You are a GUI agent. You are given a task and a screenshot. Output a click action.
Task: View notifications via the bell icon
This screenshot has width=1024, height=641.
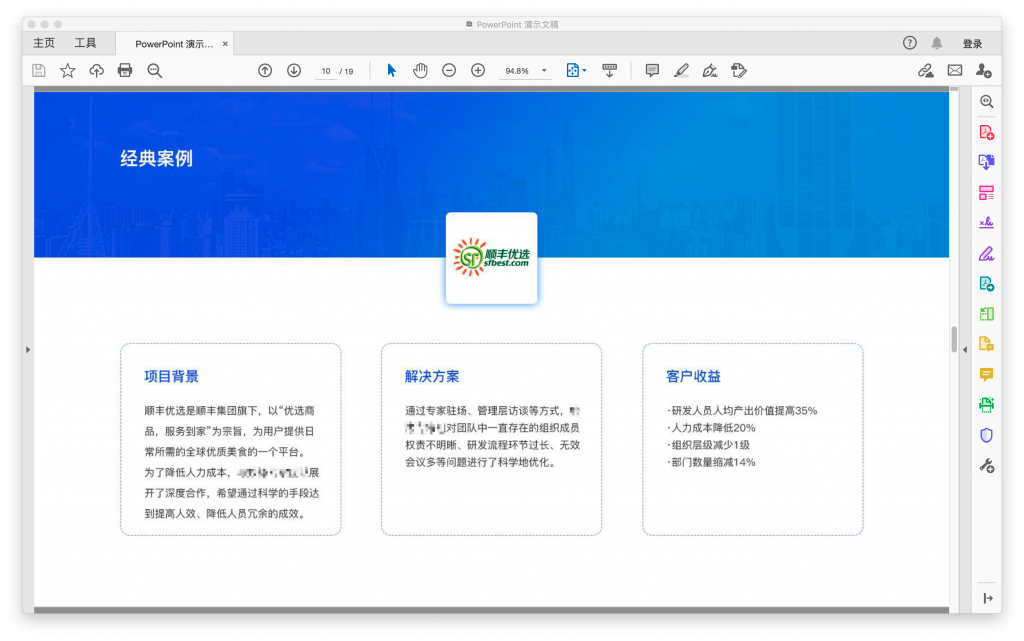[x=936, y=43]
